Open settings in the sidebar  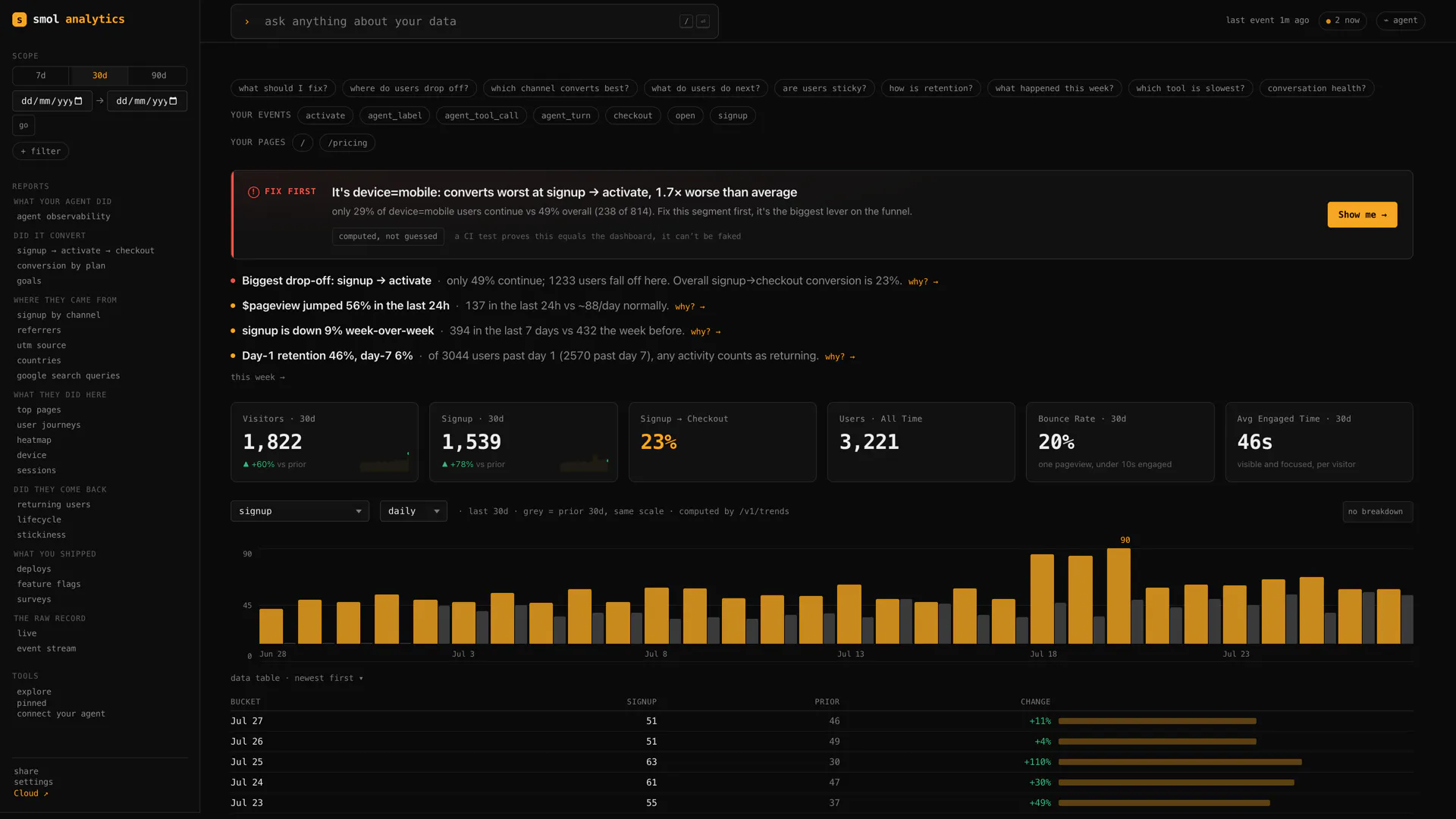click(x=33, y=783)
